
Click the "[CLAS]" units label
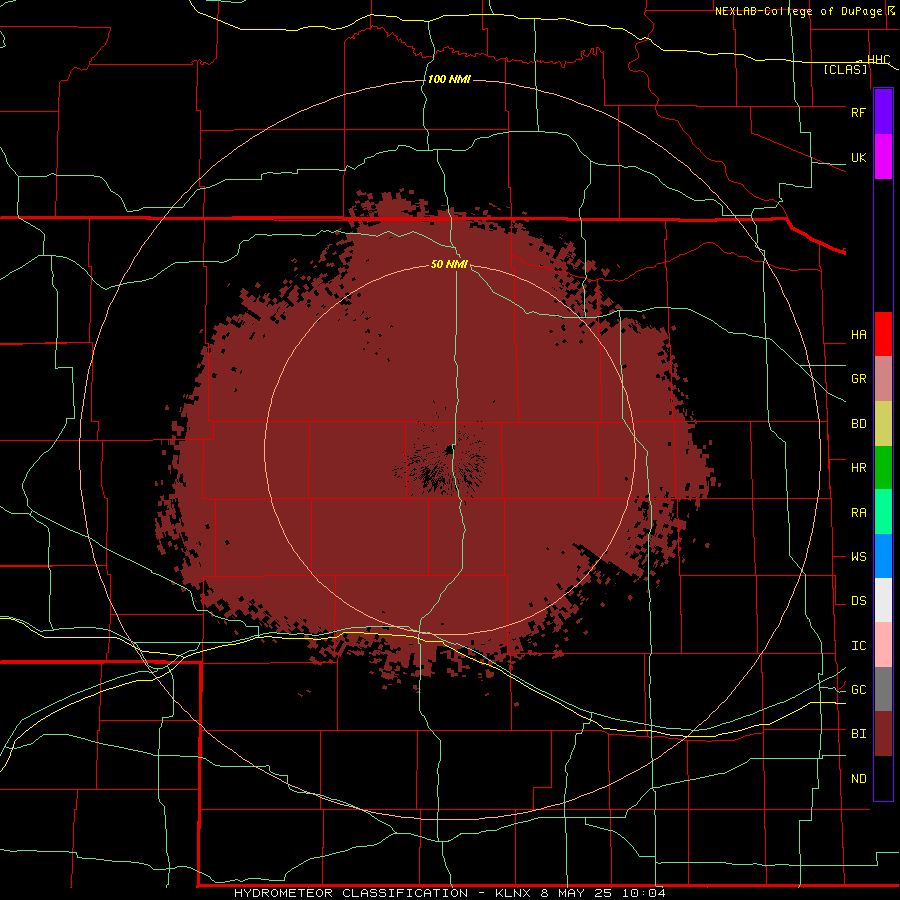click(x=845, y=69)
